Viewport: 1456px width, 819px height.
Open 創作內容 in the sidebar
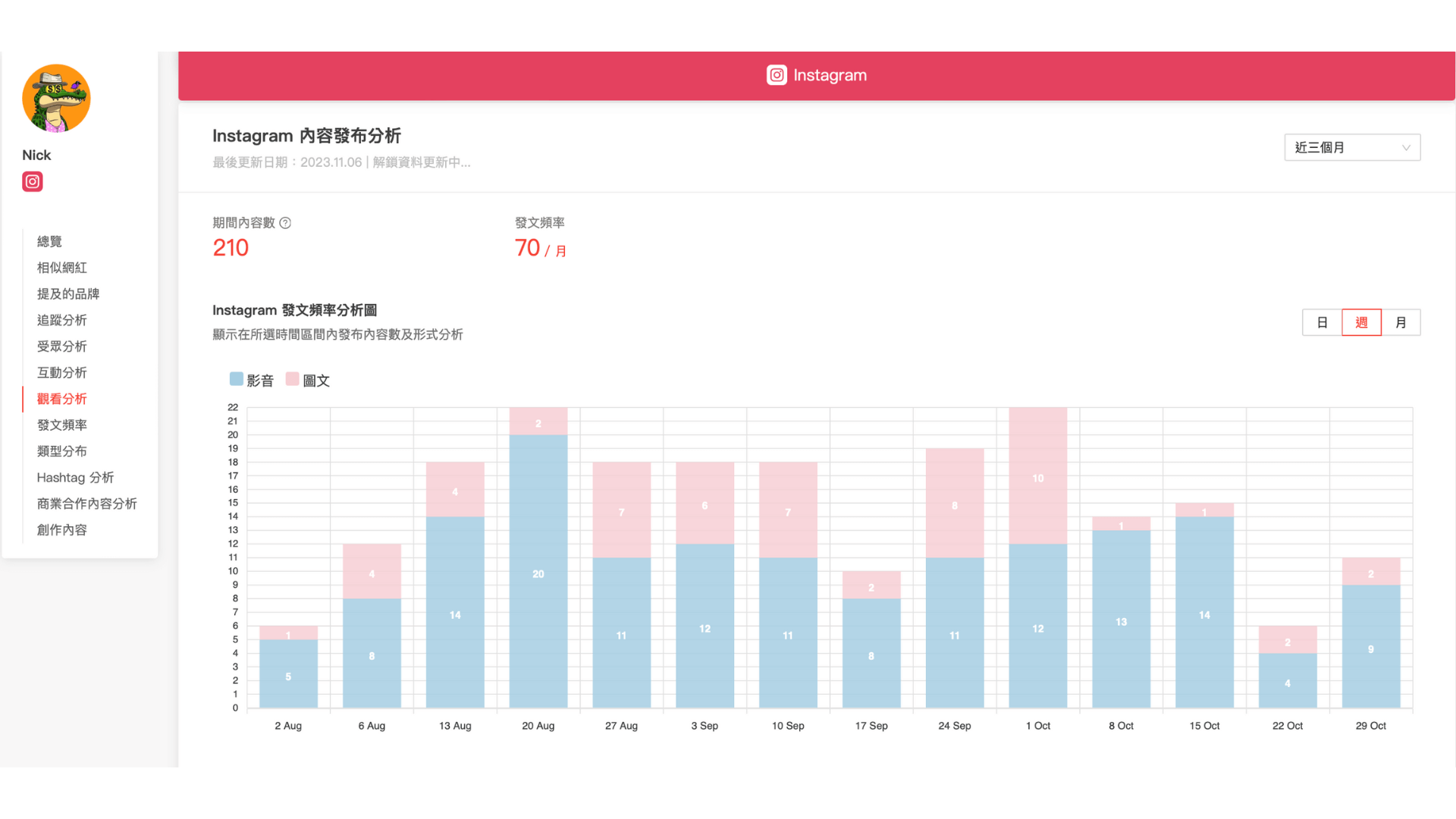click(x=62, y=530)
